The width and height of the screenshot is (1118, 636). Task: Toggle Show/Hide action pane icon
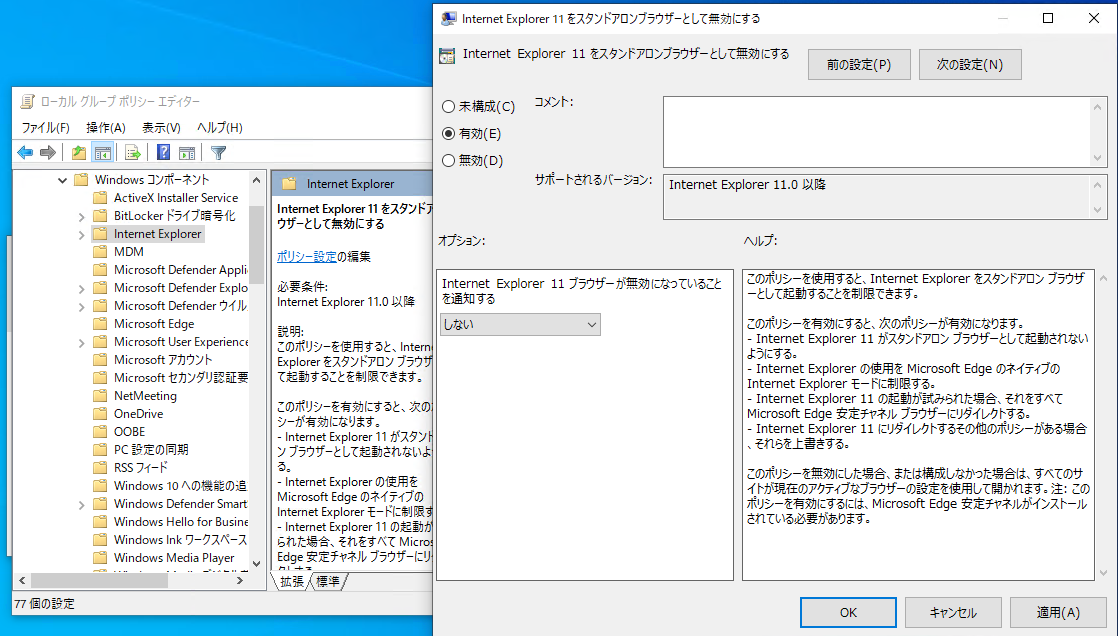point(187,153)
